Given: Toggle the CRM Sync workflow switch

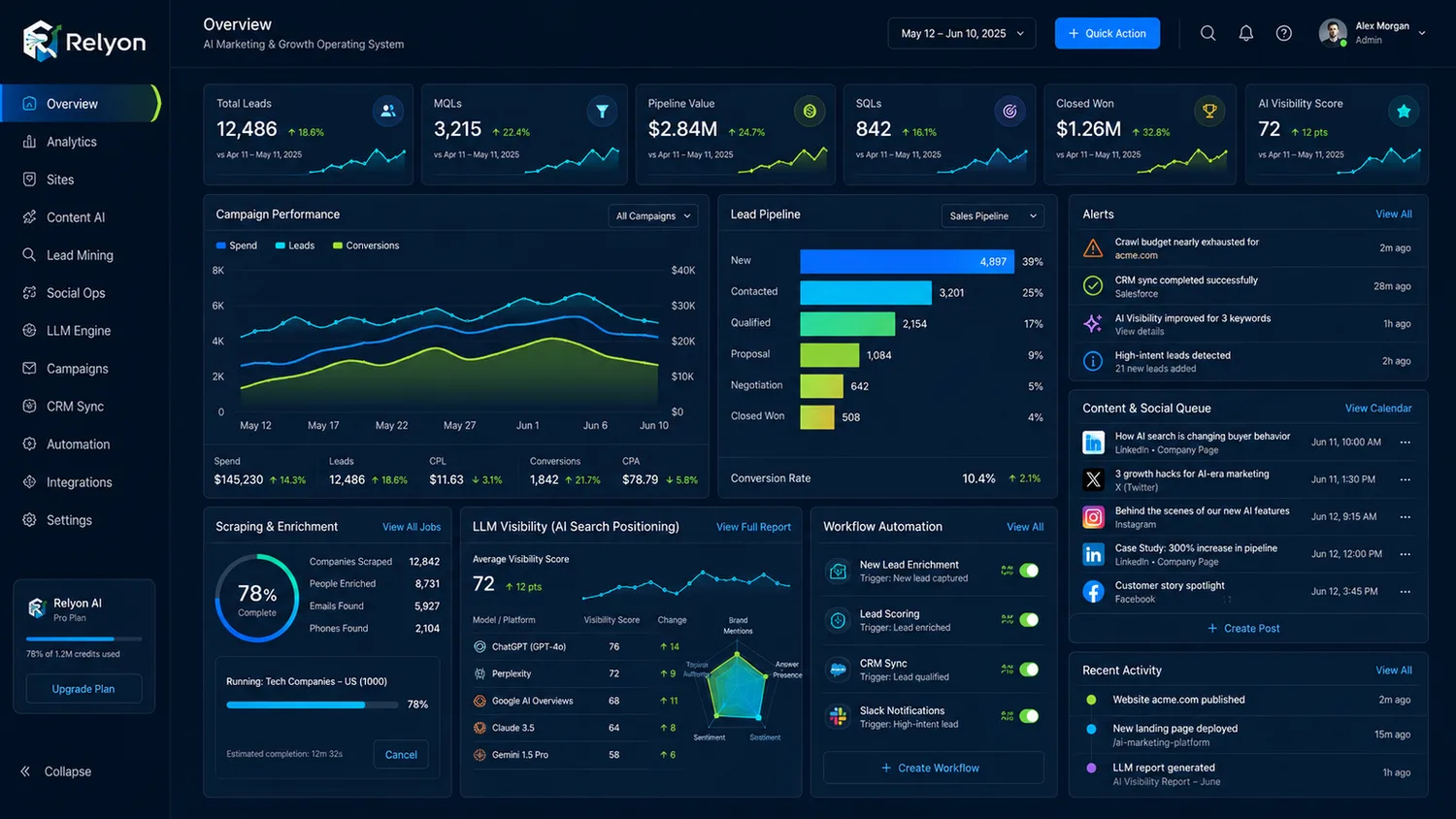Looking at the screenshot, I should (1029, 670).
